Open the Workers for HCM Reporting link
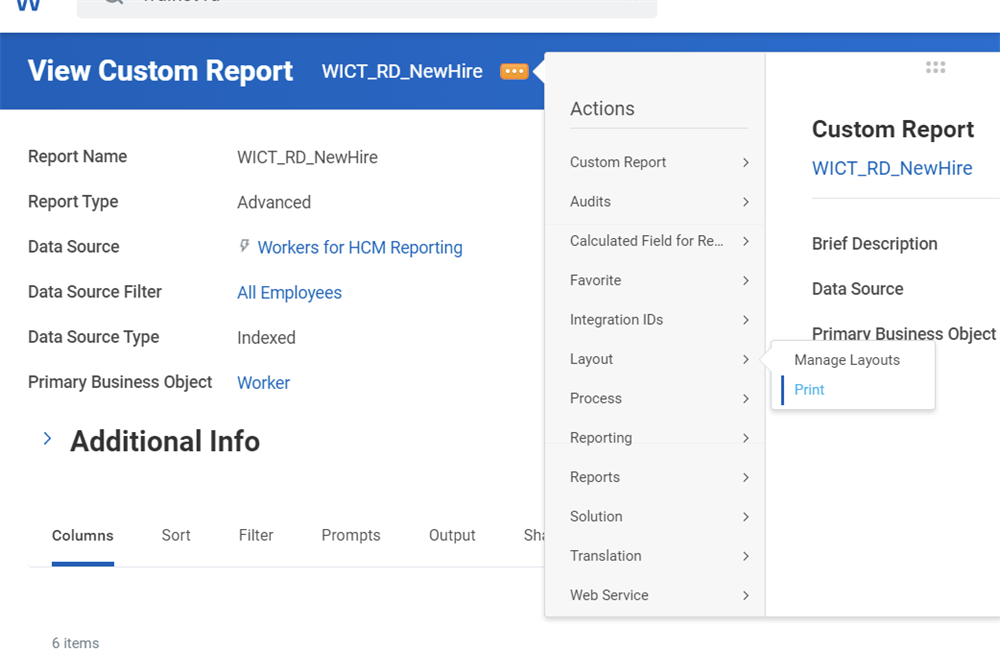This screenshot has height=651, width=1000. coord(360,247)
